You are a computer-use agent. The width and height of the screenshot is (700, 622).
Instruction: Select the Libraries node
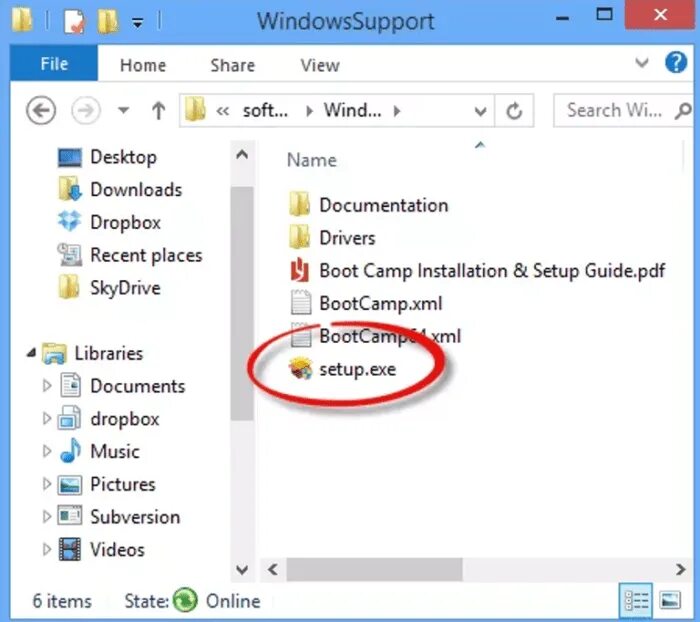(x=108, y=354)
